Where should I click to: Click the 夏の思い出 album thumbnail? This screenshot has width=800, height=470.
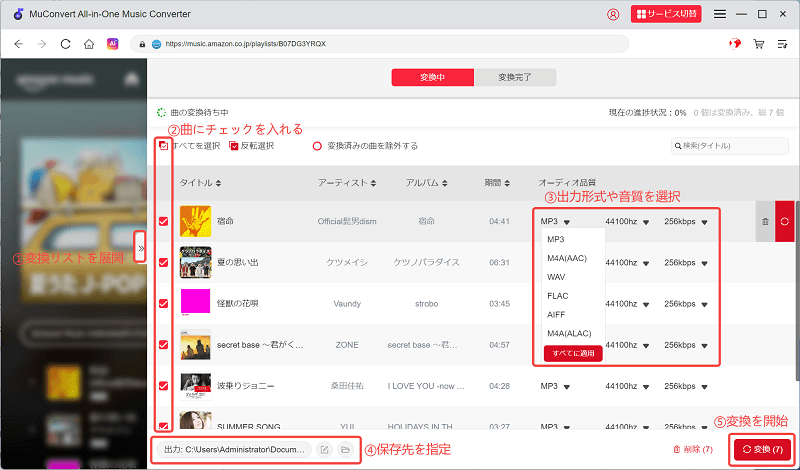pyautogui.click(x=195, y=262)
